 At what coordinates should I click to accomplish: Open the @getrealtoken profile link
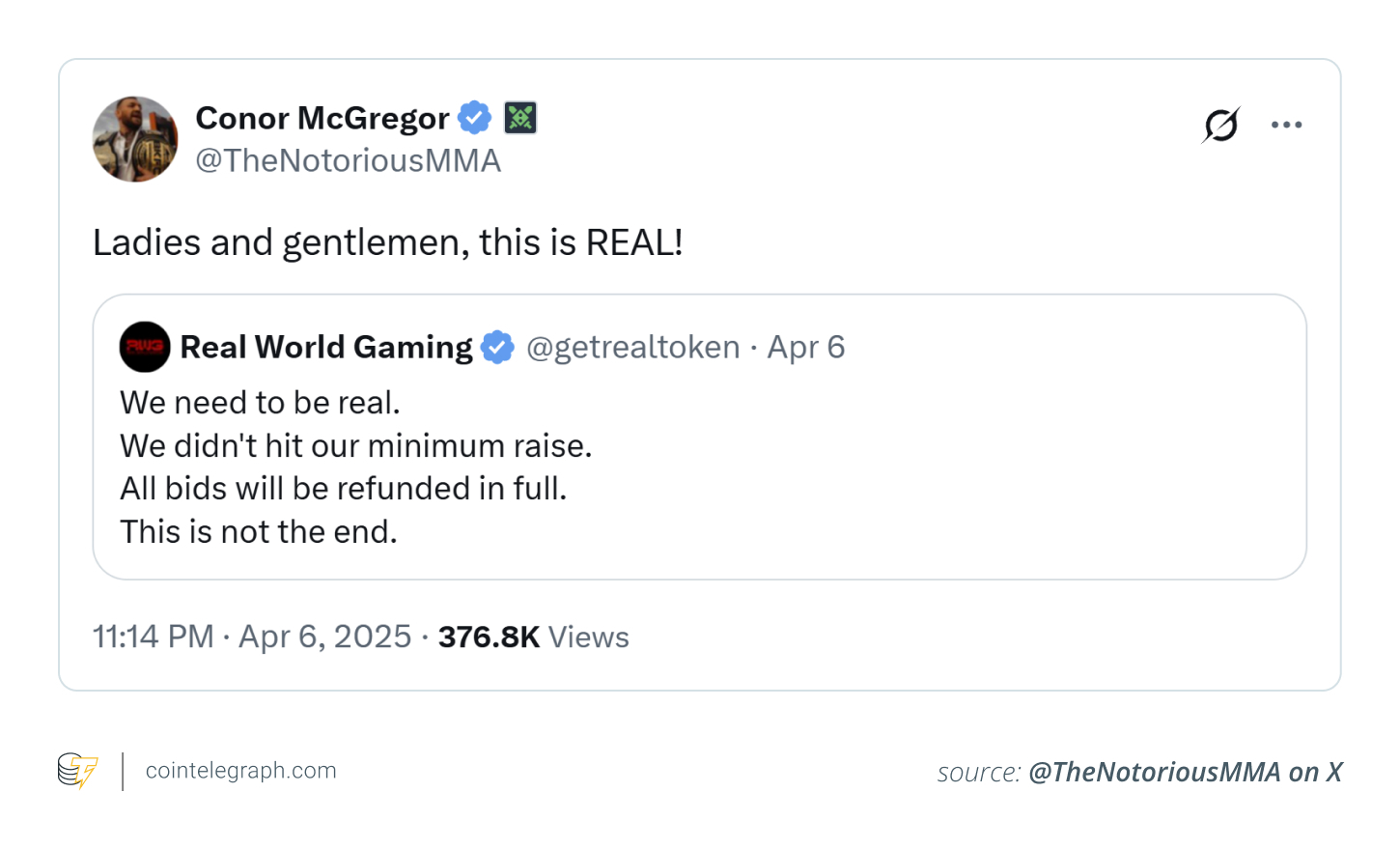coord(634,347)
